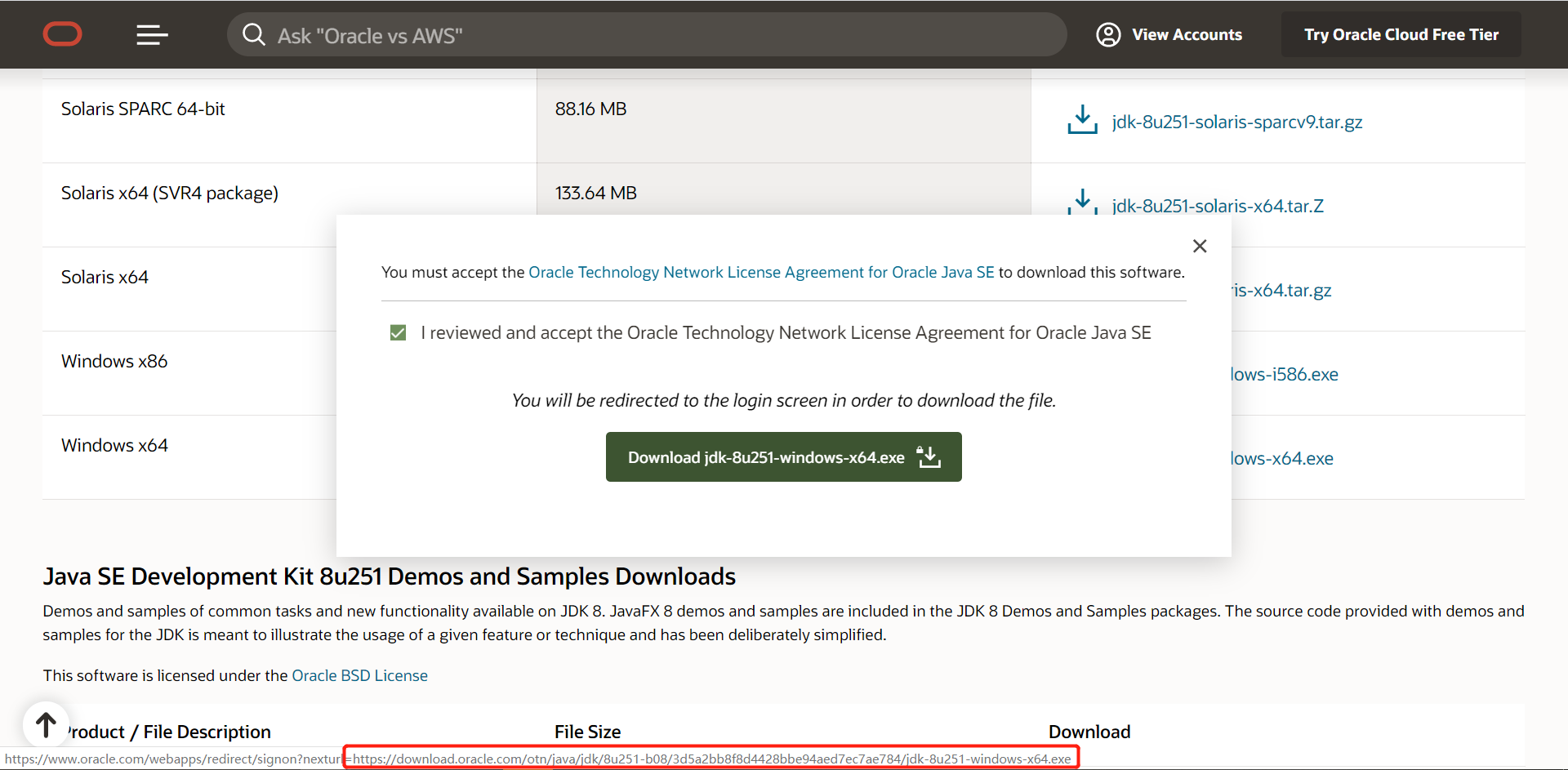Click the scroll-to-top arrow
The image size is (1568, 770).
46,723
